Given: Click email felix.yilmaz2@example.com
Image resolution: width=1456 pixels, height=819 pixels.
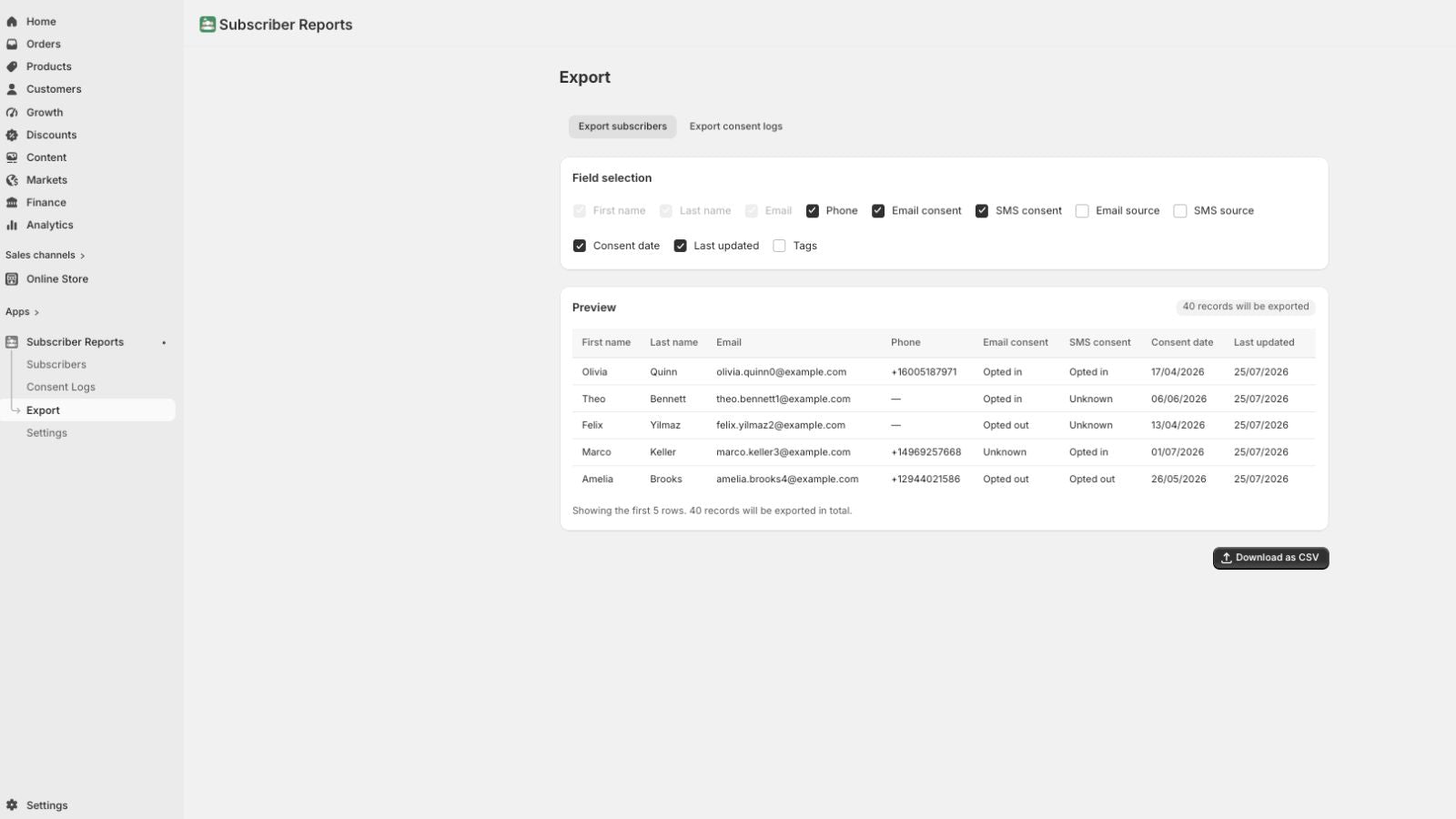Looking at the screenshot, I should [x=781, y=425].
